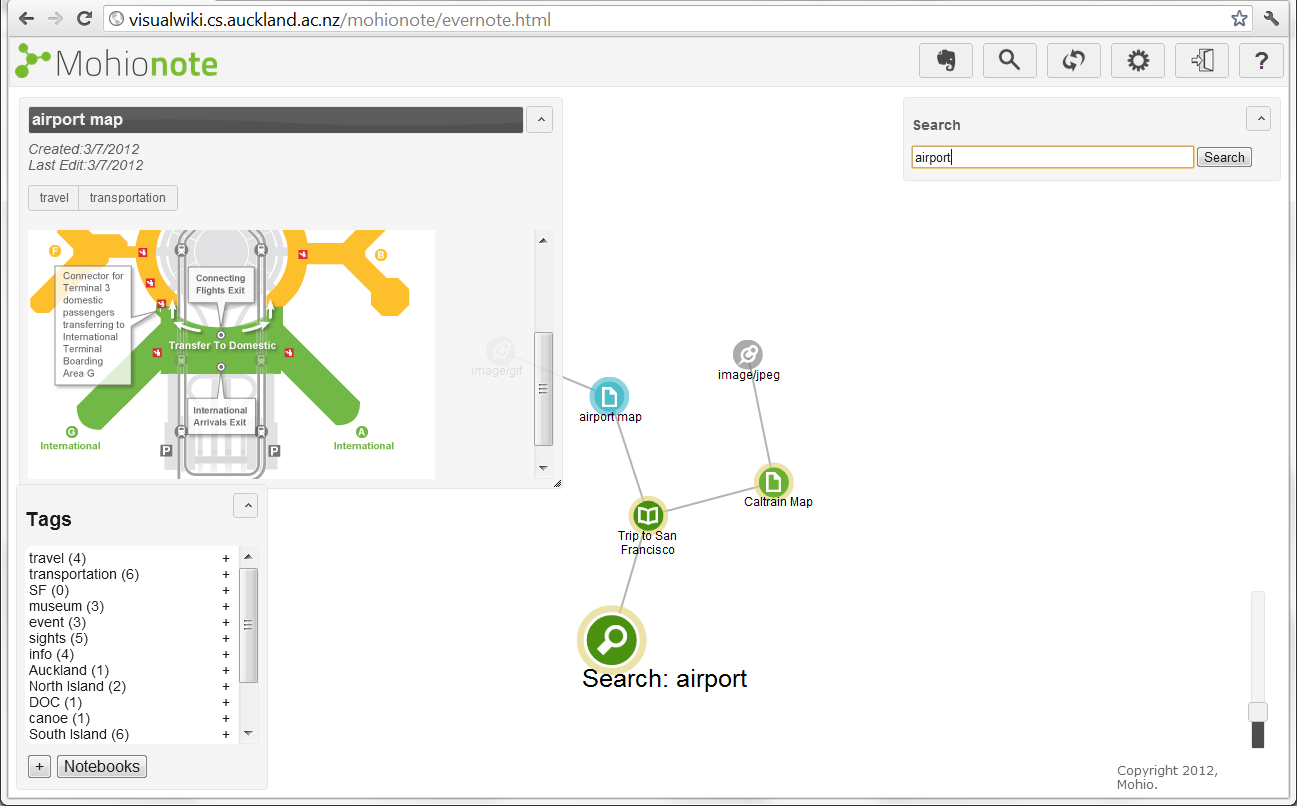Select the South Island (6) tag
This screenshot has height=806, width=1297.
click(79, 734)
